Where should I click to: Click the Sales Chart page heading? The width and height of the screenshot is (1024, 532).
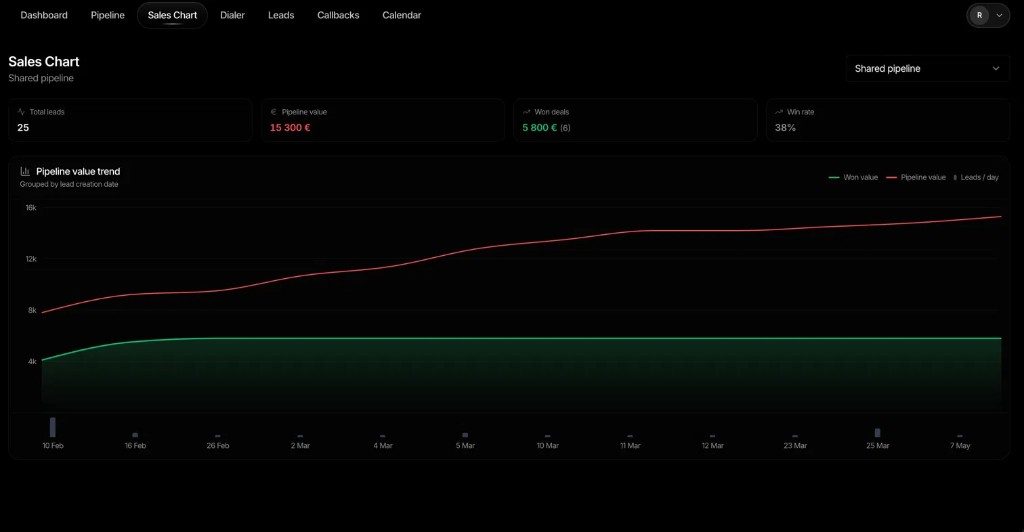[x=44, y=61]
